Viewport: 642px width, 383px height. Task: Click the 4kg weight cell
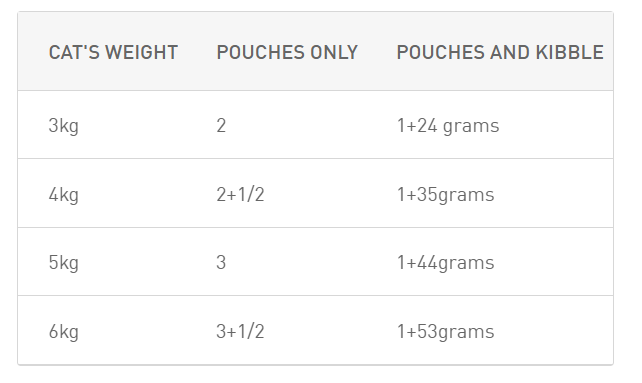coord(63,194)
